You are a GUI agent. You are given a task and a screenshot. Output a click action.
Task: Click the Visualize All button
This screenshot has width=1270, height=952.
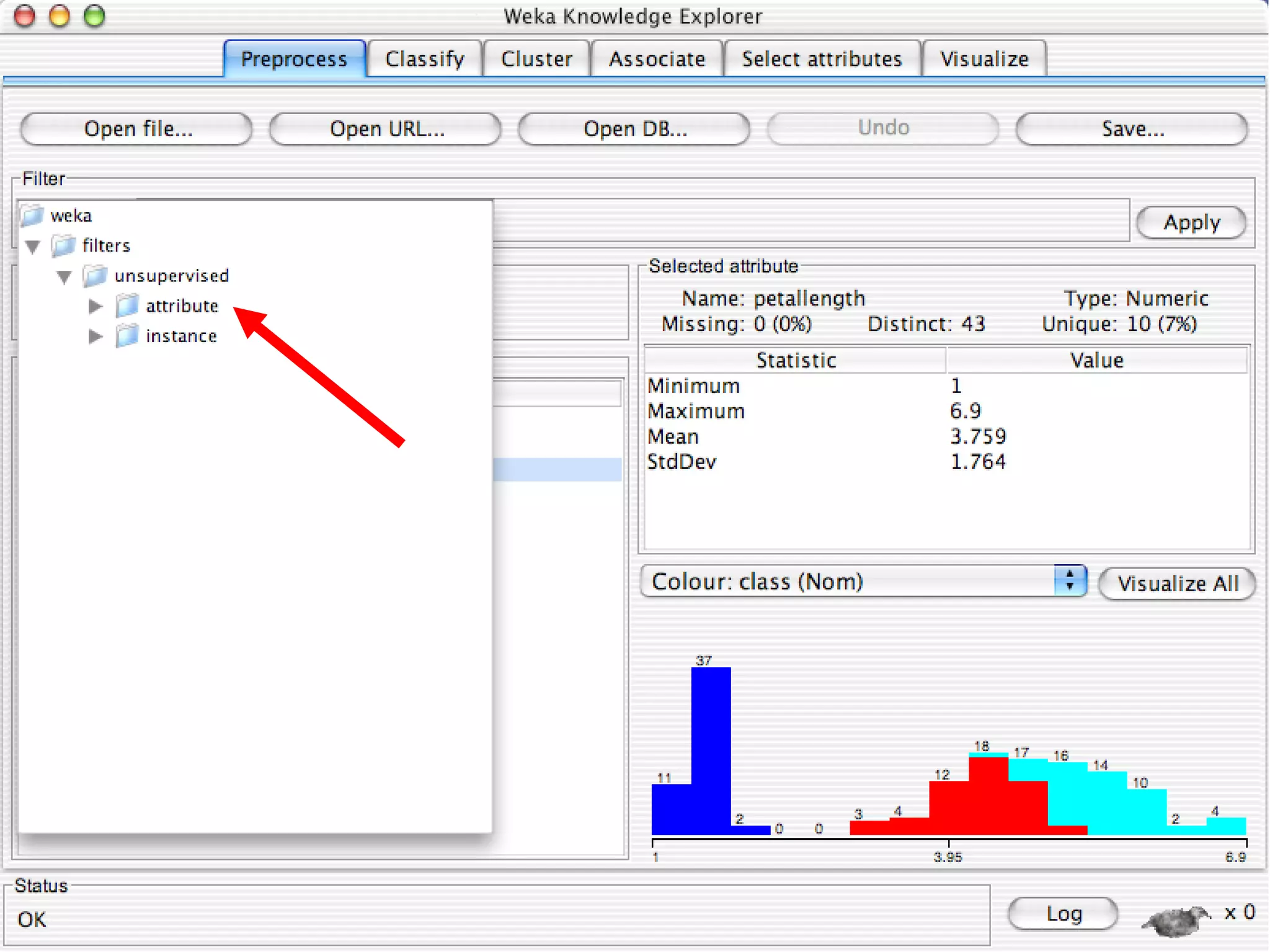click(1177, 583)
